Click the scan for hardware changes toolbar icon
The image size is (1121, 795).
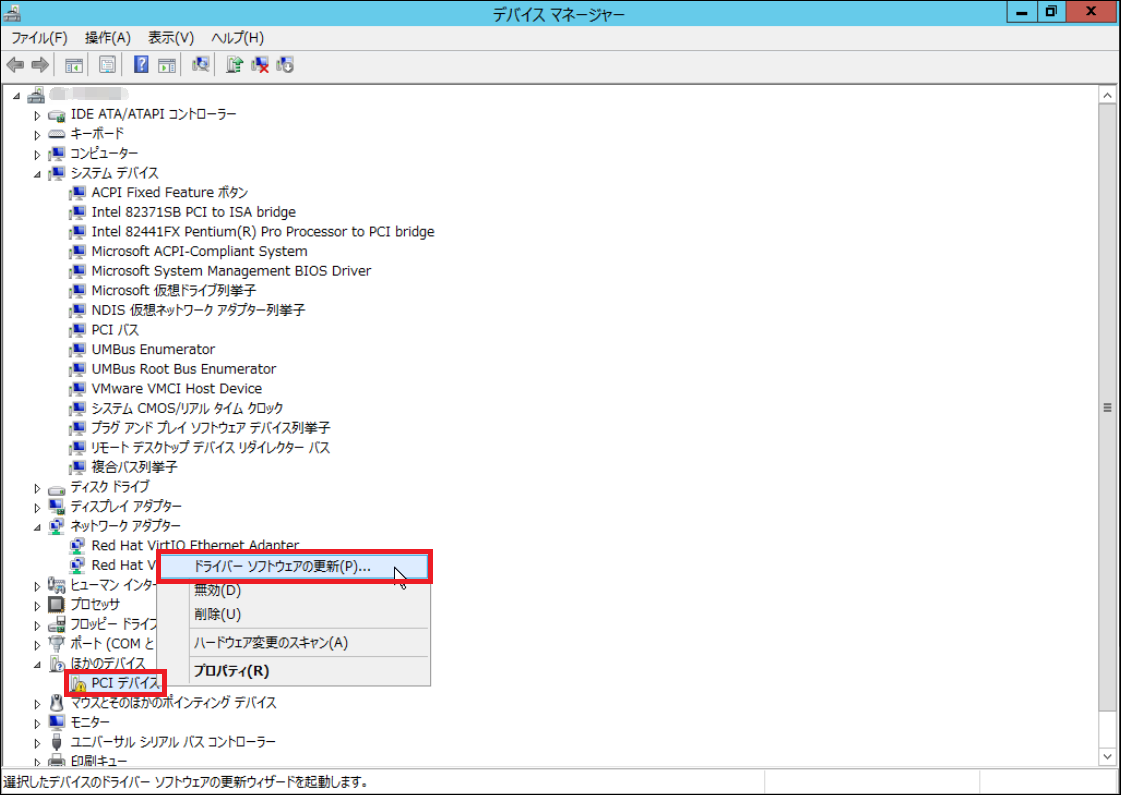point(201,65)
